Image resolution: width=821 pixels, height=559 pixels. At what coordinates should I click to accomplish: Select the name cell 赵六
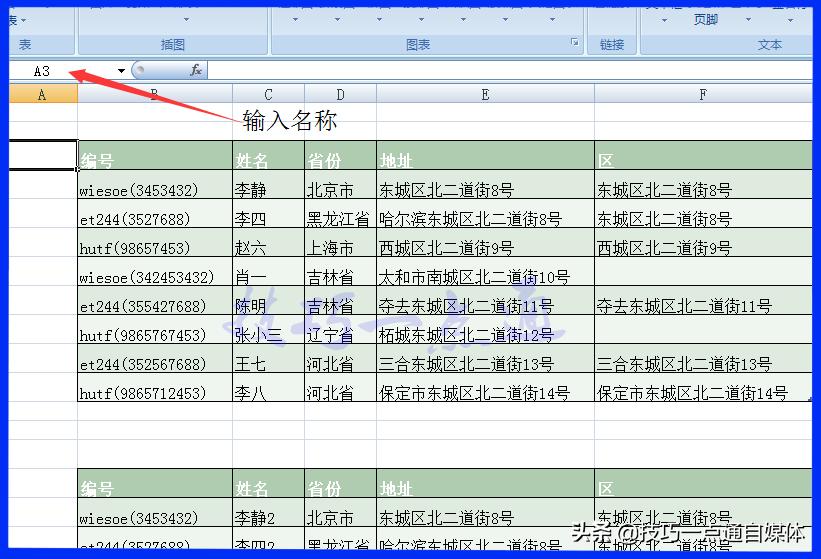click(269, 242)
